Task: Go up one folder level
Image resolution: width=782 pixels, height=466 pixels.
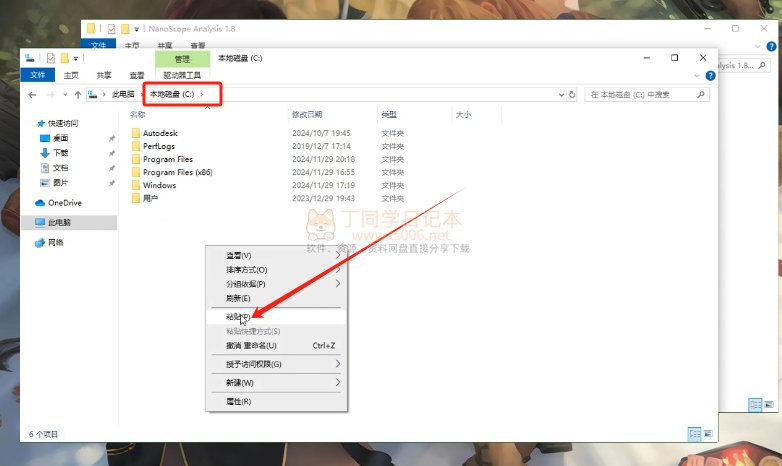Action: click(x=78, y=95)
